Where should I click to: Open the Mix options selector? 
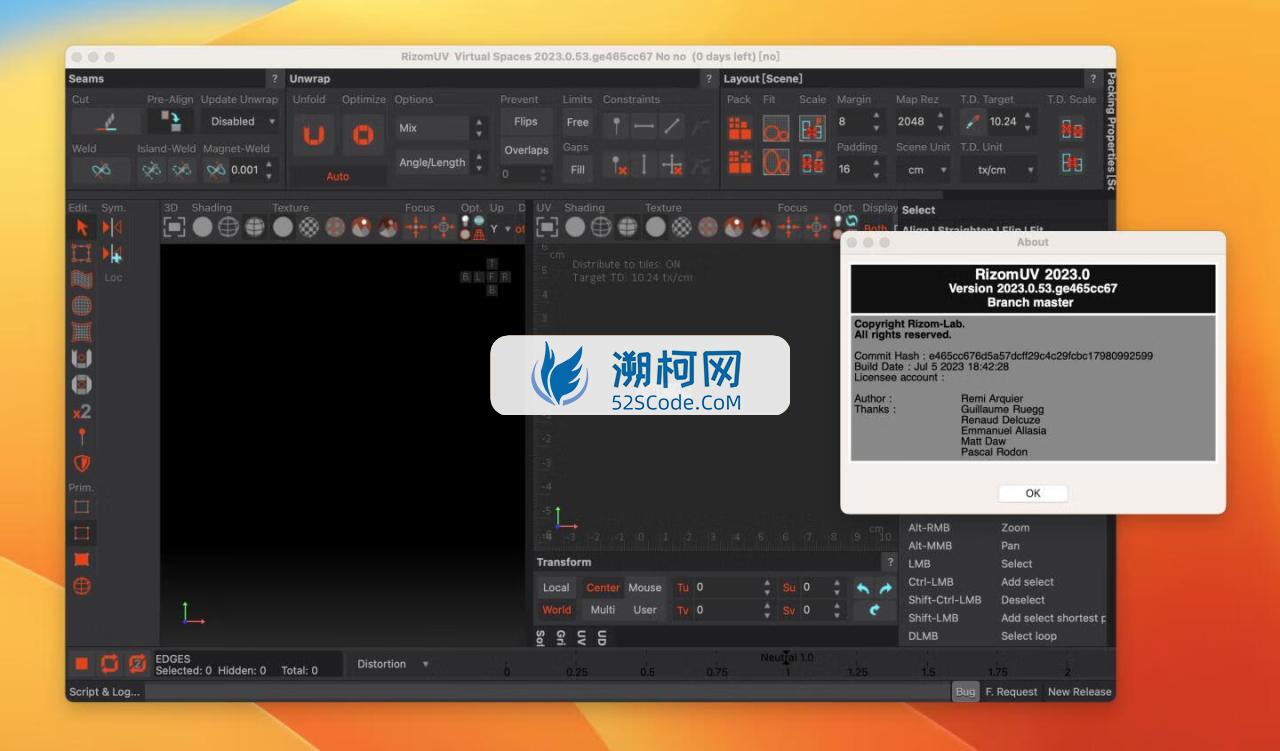[440, 128]
